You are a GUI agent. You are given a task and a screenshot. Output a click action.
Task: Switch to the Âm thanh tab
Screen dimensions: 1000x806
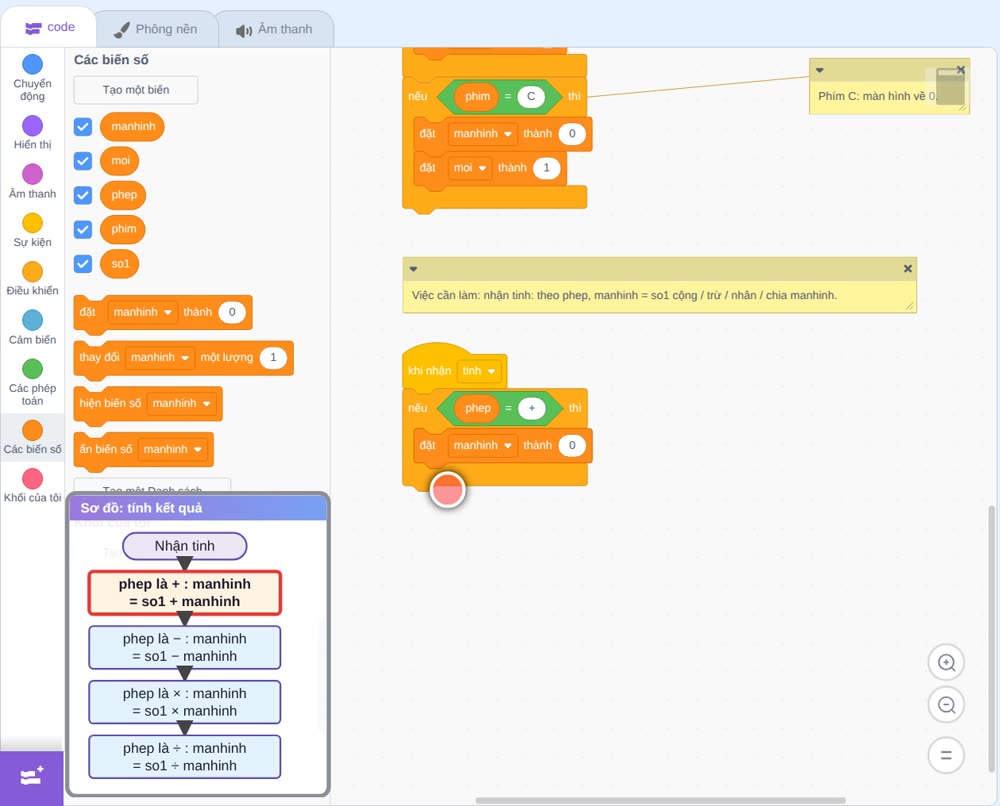tap(274, 29)
